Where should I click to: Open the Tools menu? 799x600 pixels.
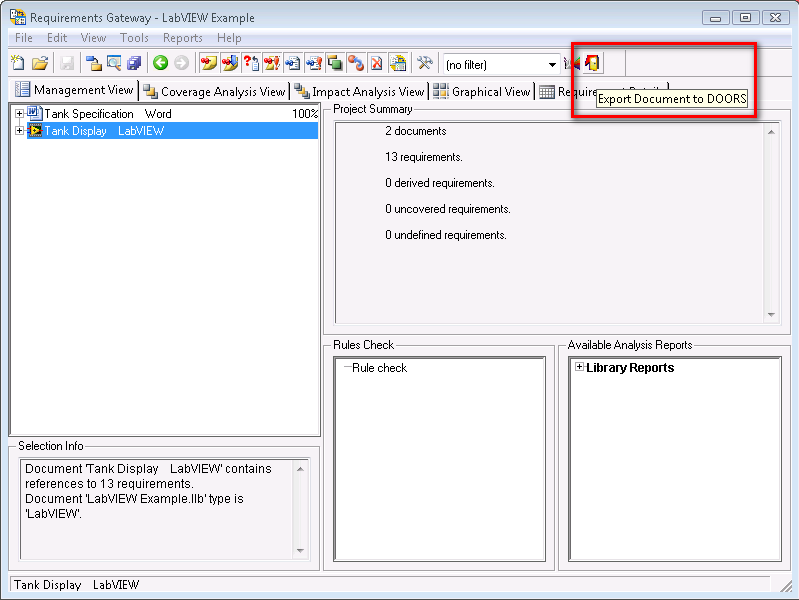(134, 38)
